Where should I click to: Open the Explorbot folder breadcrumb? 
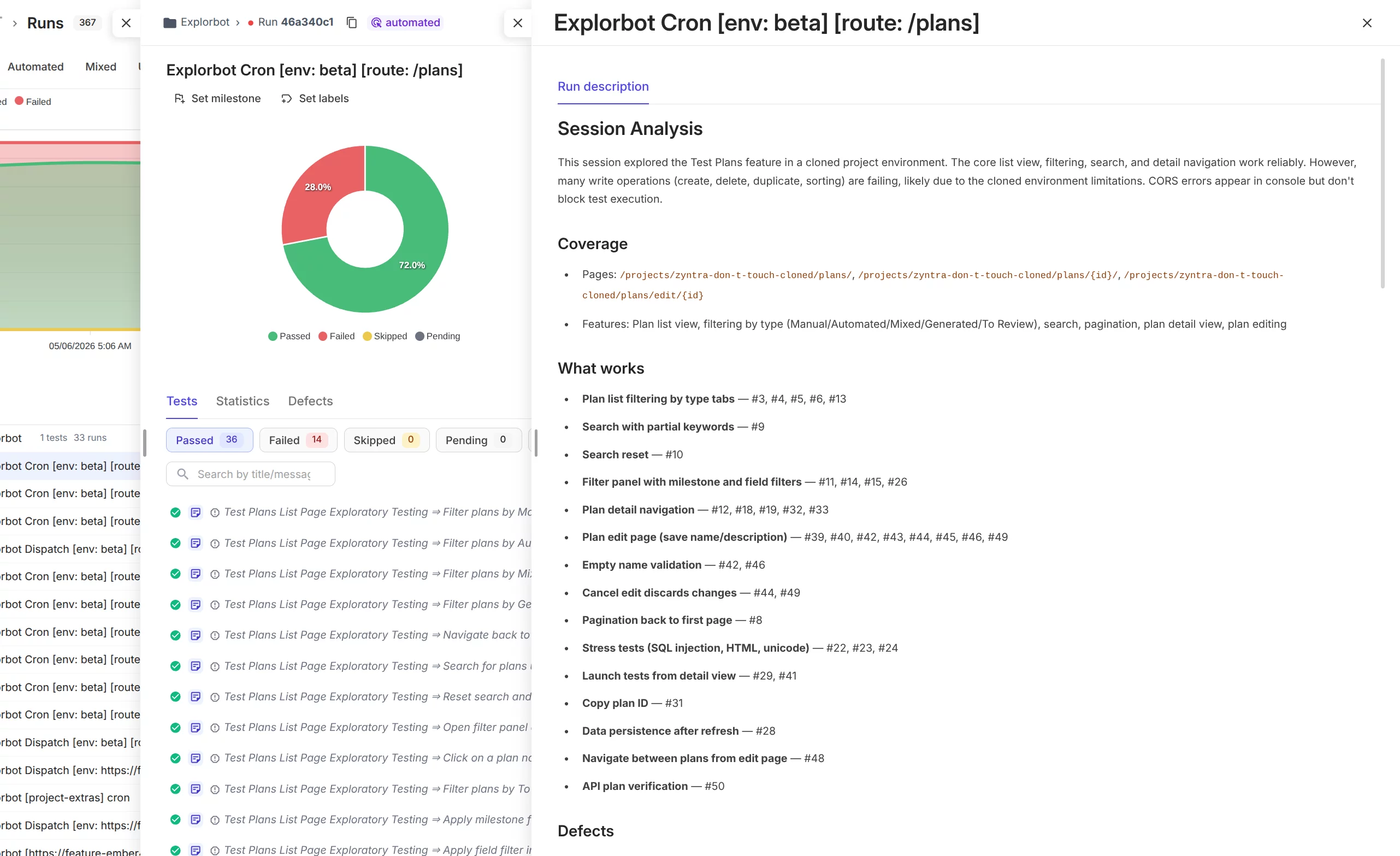[x=197, y=22]
